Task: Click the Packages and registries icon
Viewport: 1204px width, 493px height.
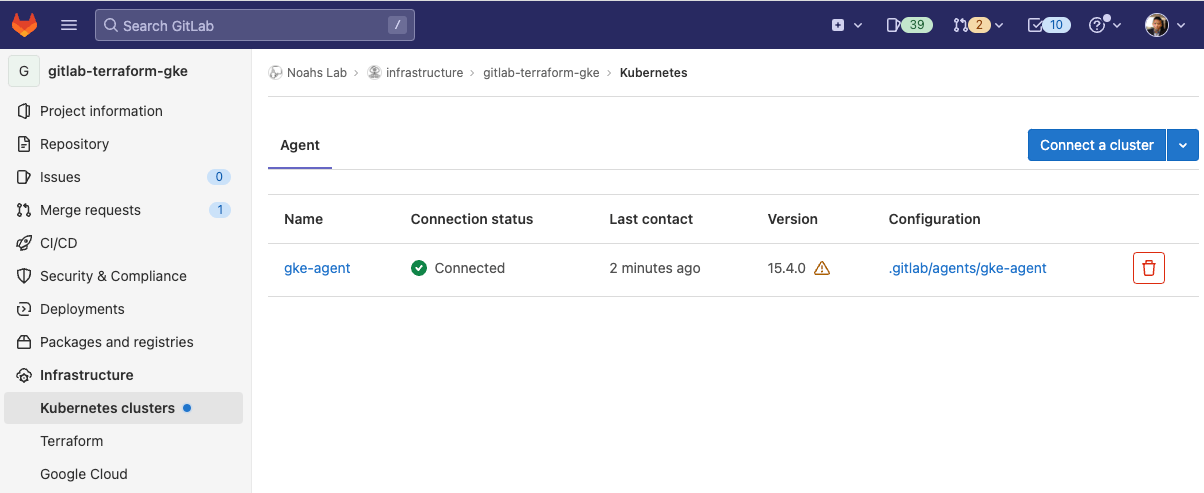Action: click(x=24, y=342)
